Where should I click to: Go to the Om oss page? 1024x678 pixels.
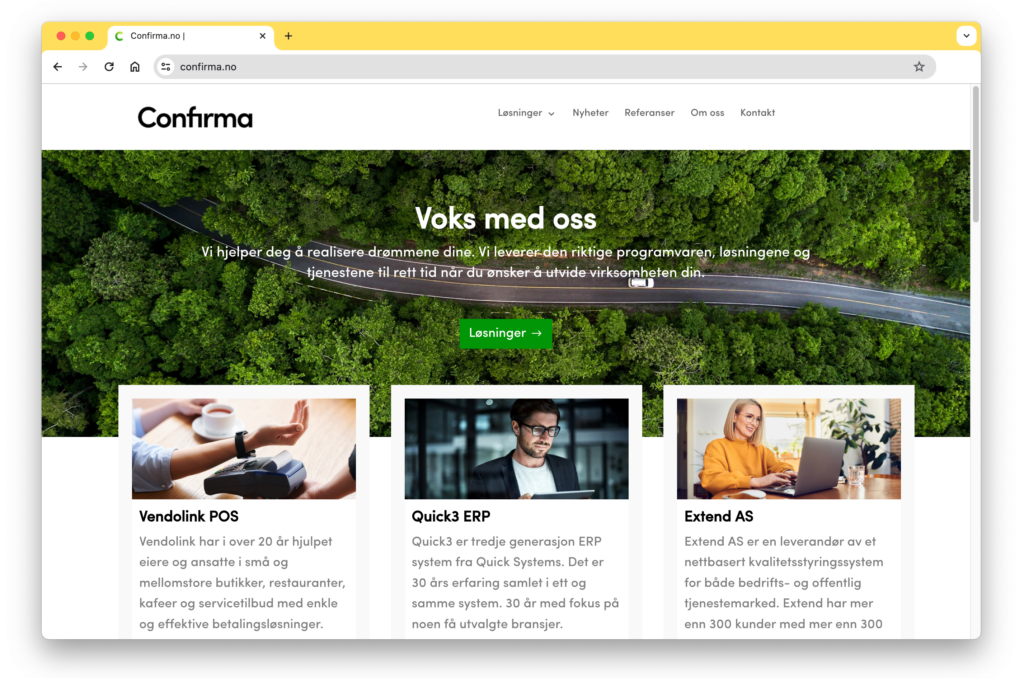[707, 113]
